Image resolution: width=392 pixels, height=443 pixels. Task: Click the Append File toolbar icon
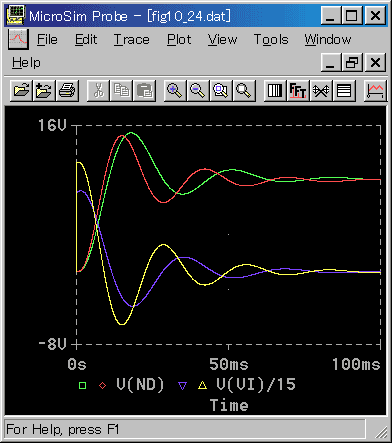[x=44, y=90]
